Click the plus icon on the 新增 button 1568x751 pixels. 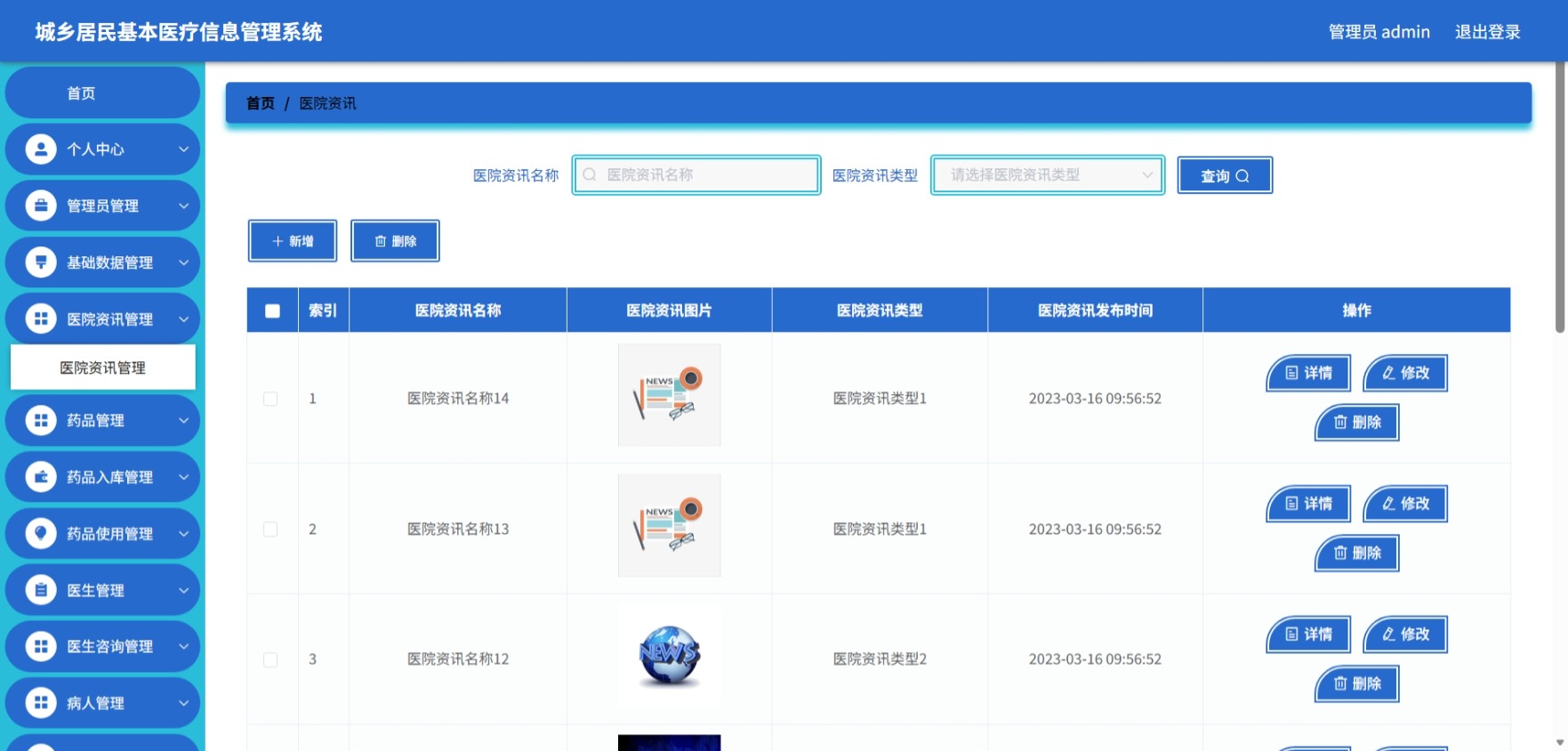click(277, 241)
